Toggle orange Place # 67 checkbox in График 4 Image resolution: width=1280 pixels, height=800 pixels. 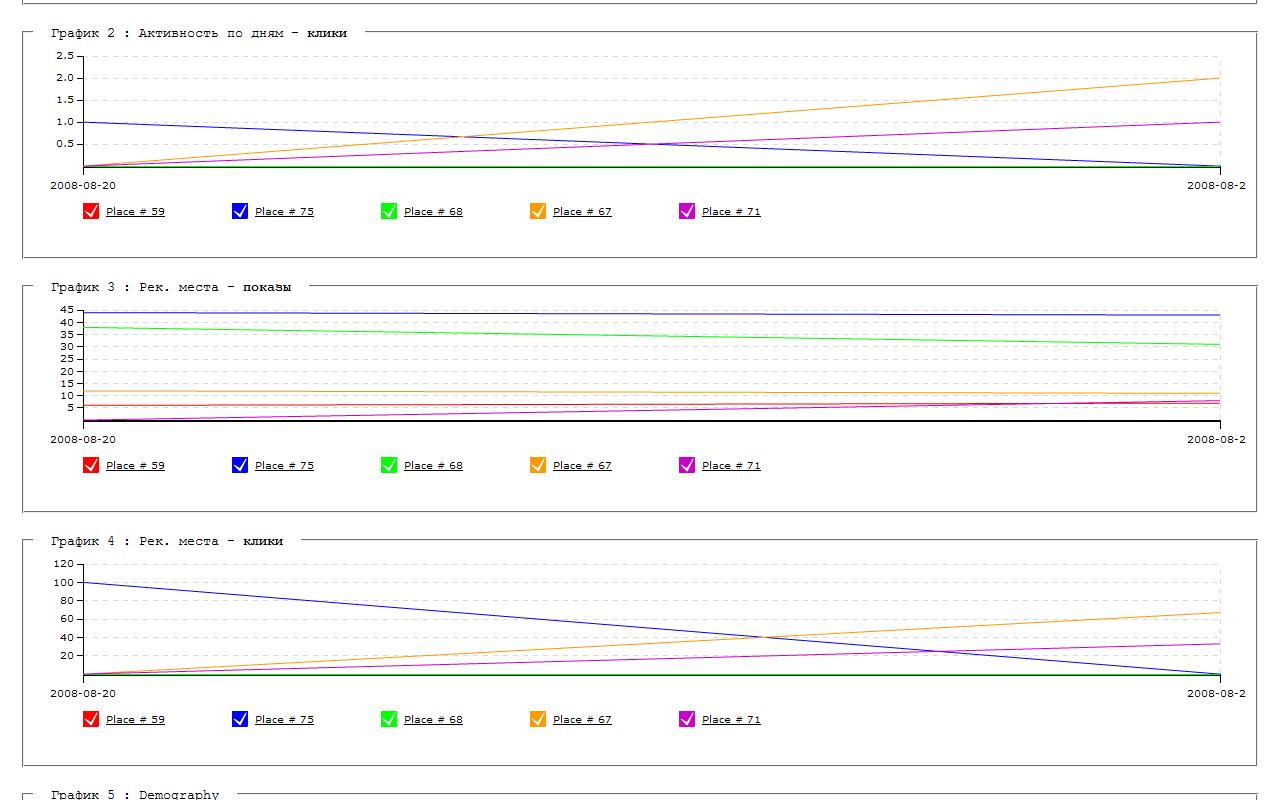pos(538,719)
